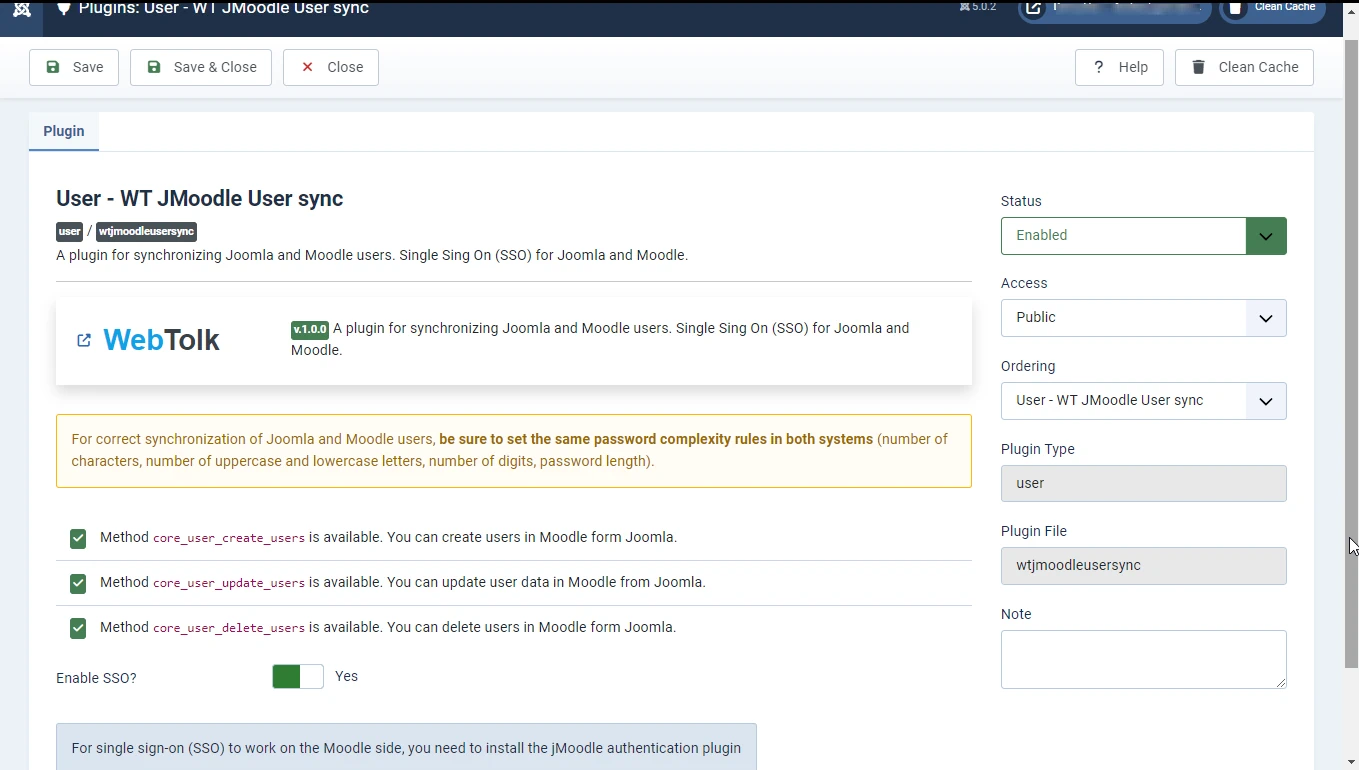The image size is (1359, 770).
Task: Click the green check icon for core_user_create_users
Action: 78,538
